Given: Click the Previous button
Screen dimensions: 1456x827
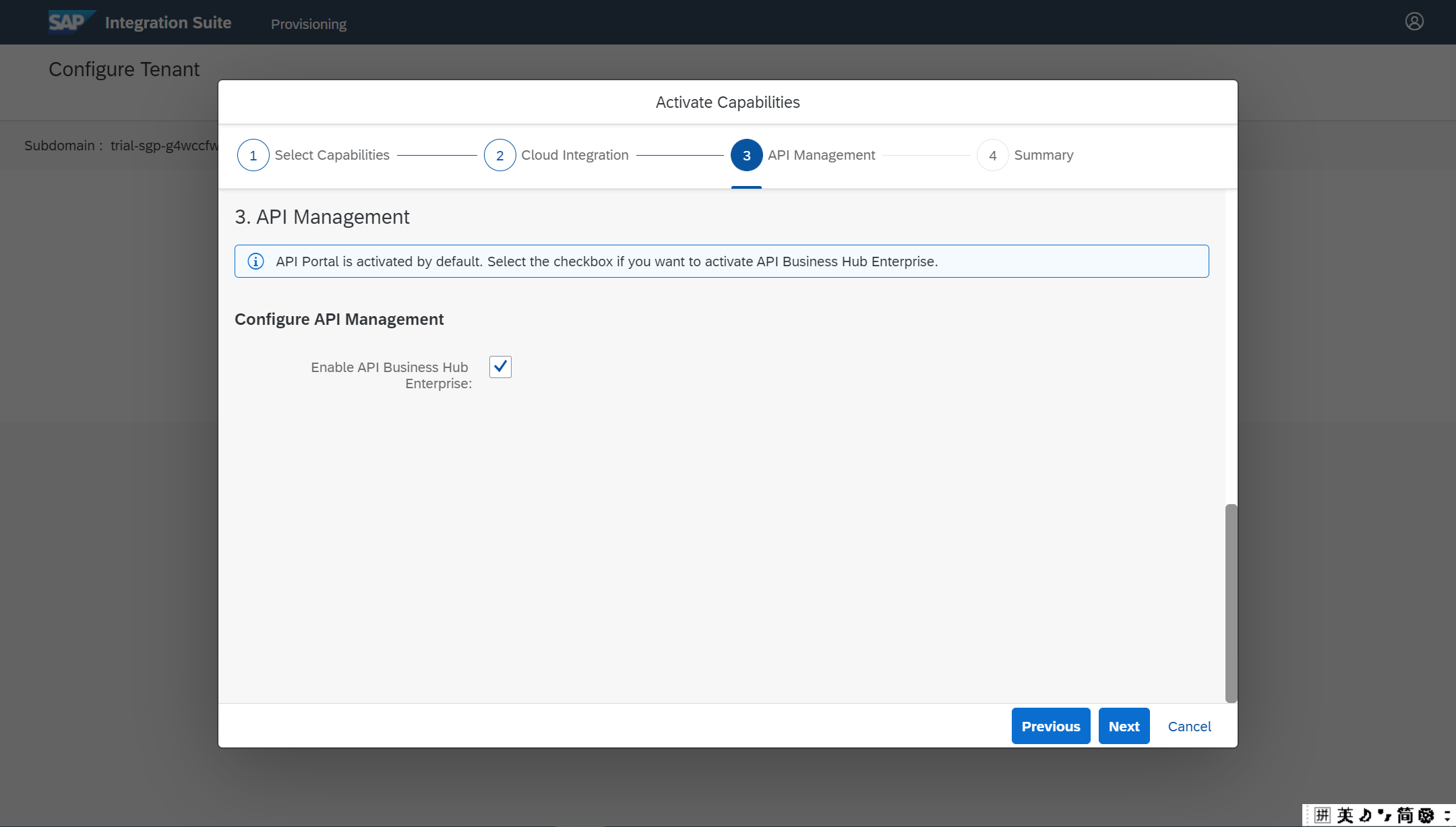Looking at the screenshot, I should click(1051, 726).
